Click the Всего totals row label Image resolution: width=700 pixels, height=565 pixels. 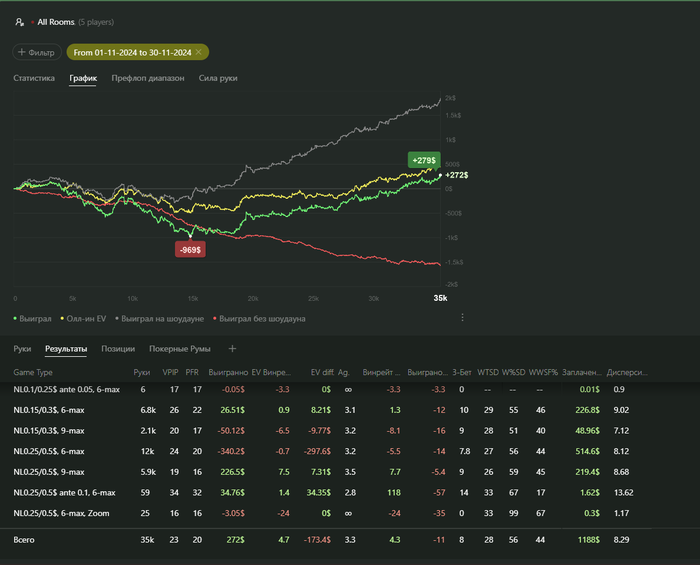coord(24,540)
